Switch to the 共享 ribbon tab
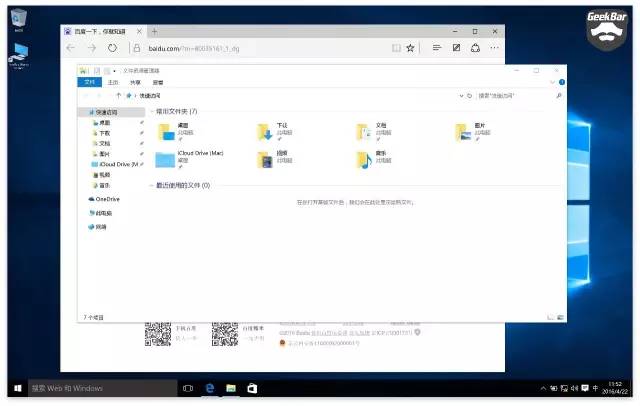This screenshot has height=406, width=640. tap(136, 82)
